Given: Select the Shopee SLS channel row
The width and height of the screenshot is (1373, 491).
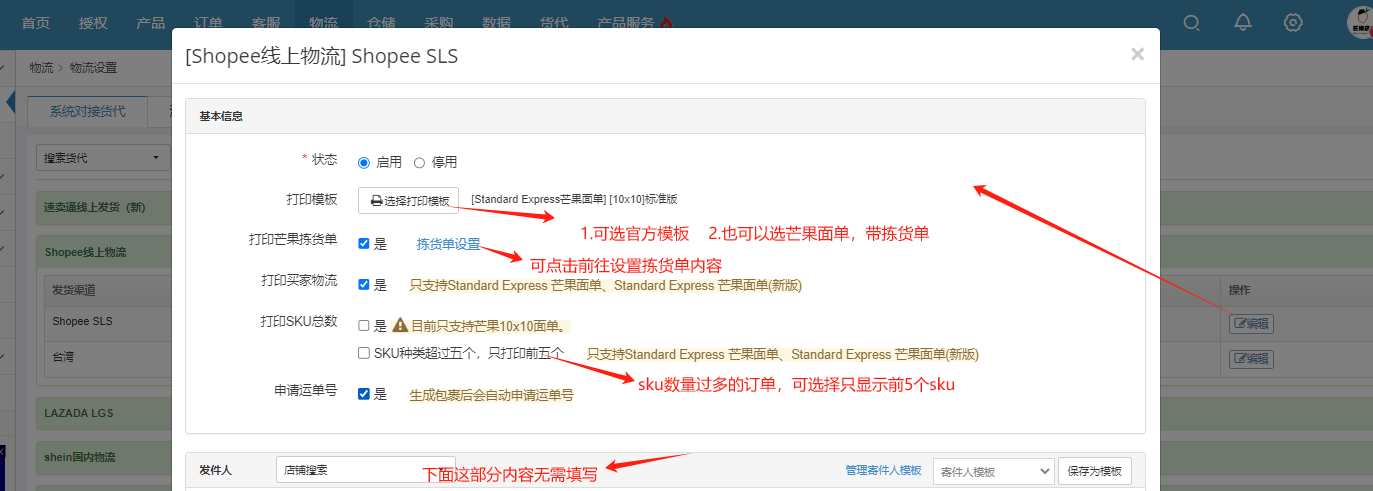Looking at the screenshot, I should click(83, 321).
